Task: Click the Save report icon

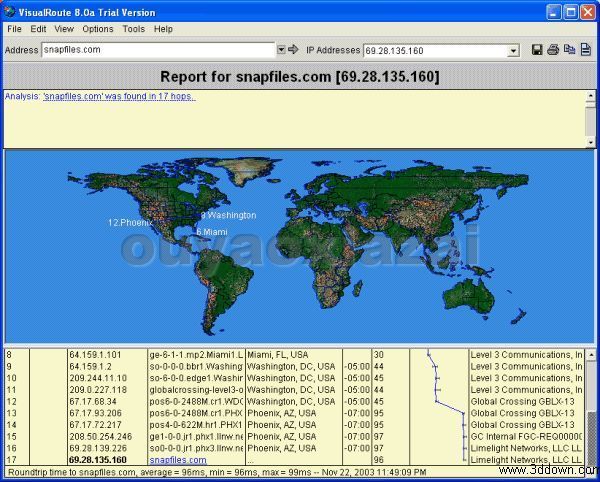Action: click(x=538, y=49)
